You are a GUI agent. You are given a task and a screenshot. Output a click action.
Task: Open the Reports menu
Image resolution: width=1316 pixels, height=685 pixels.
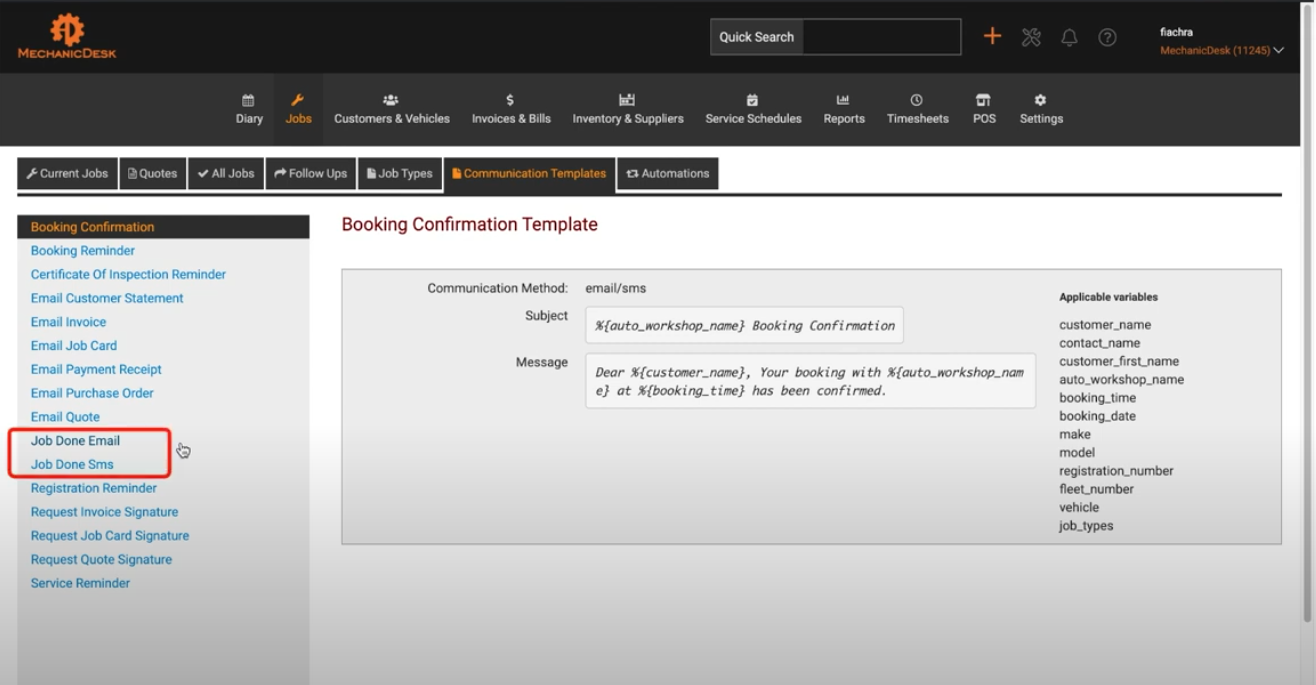click(x=844, y=109)
